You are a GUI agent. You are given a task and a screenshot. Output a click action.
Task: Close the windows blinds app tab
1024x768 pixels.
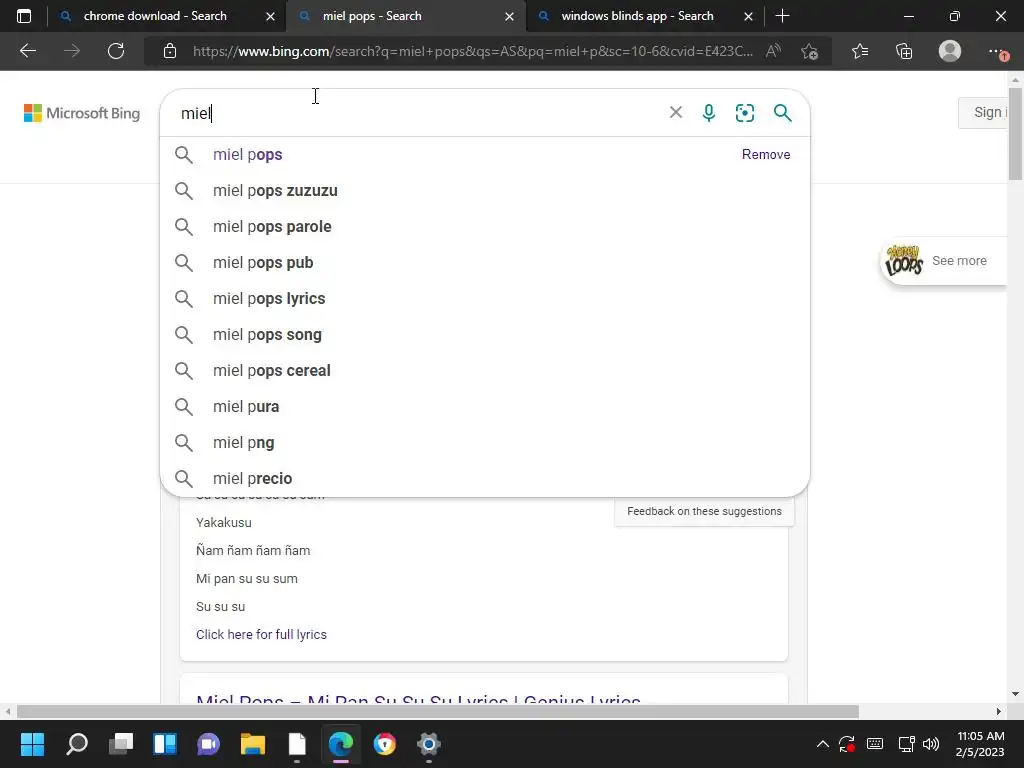749,17
